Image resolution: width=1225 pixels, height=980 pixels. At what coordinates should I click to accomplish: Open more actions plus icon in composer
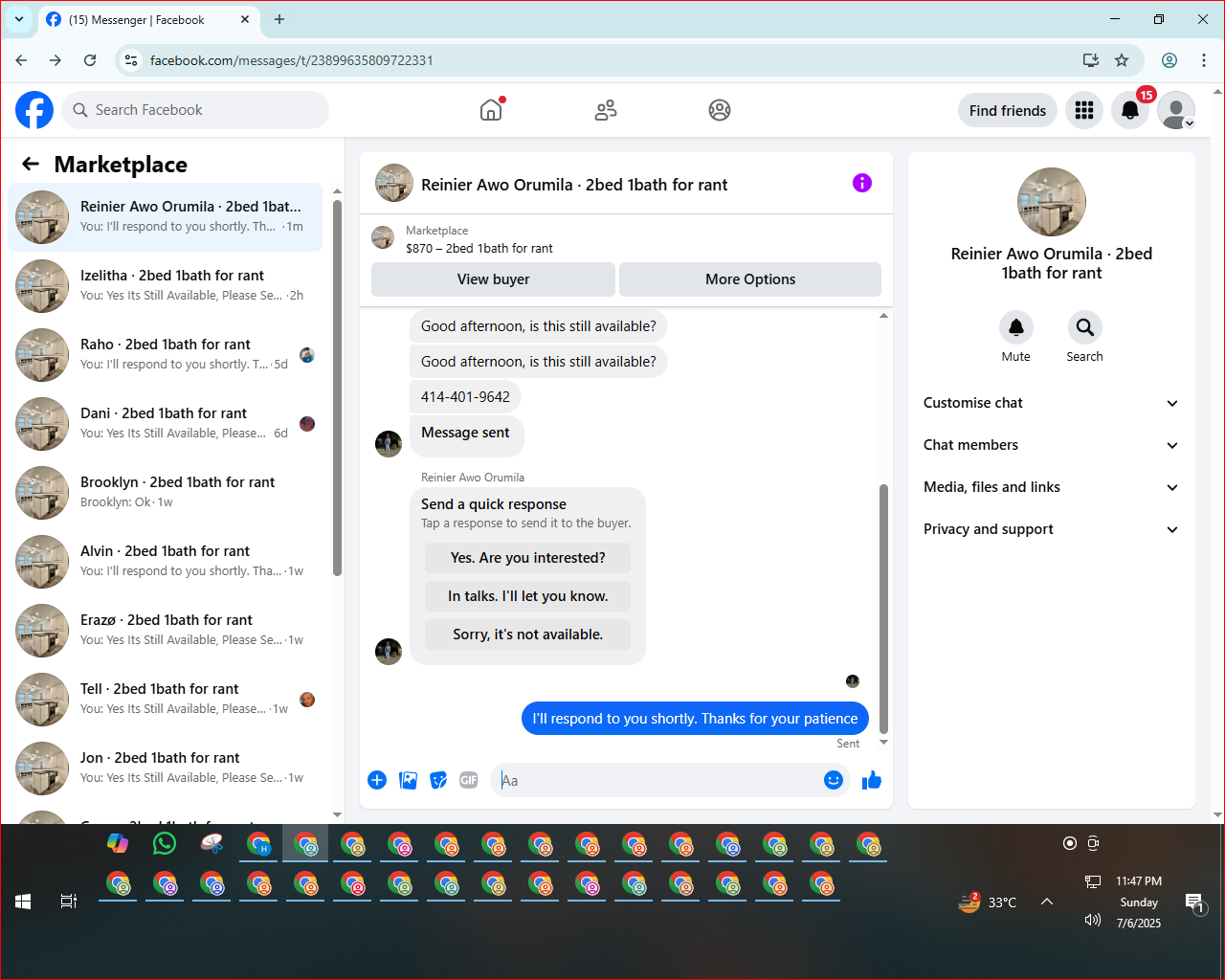pyautogui.click(x=377, y=780)
